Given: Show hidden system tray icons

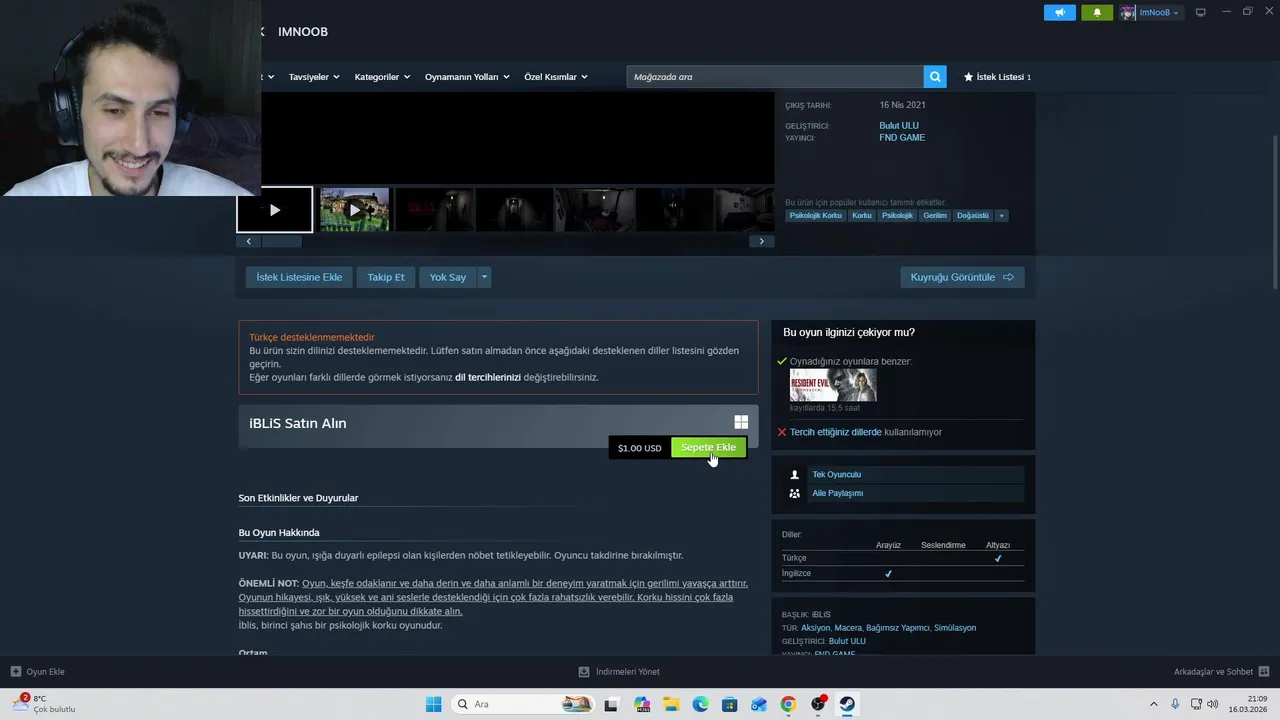Looking at the screenshot, I should coord(1153,704).
